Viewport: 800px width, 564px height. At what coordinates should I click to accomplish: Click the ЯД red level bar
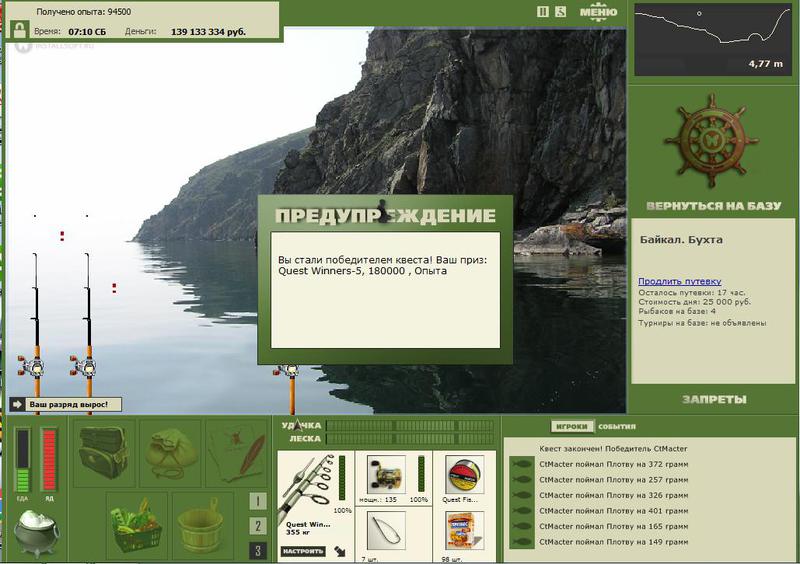(49, 460)
